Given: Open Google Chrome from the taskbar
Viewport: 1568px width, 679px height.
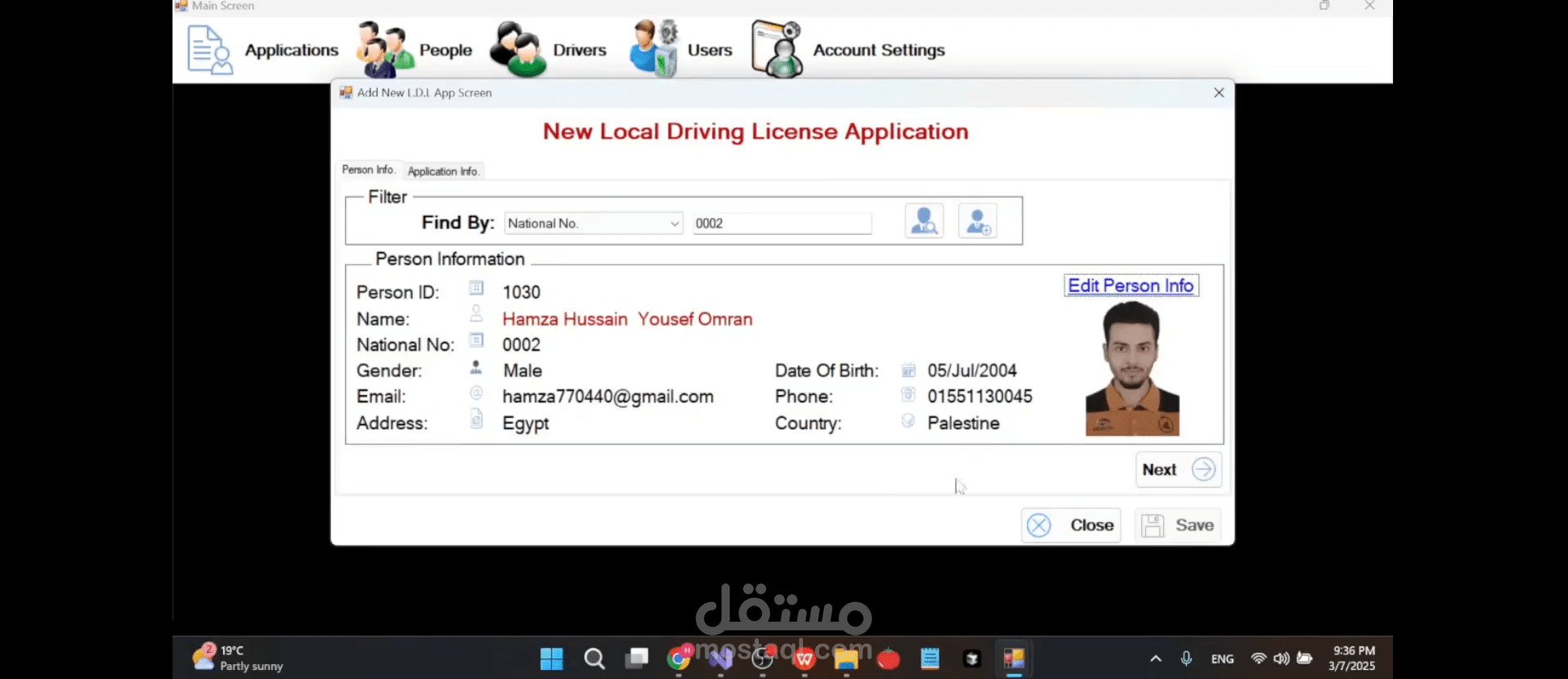Looking at the screenshot, I should [x=679, y=659].
